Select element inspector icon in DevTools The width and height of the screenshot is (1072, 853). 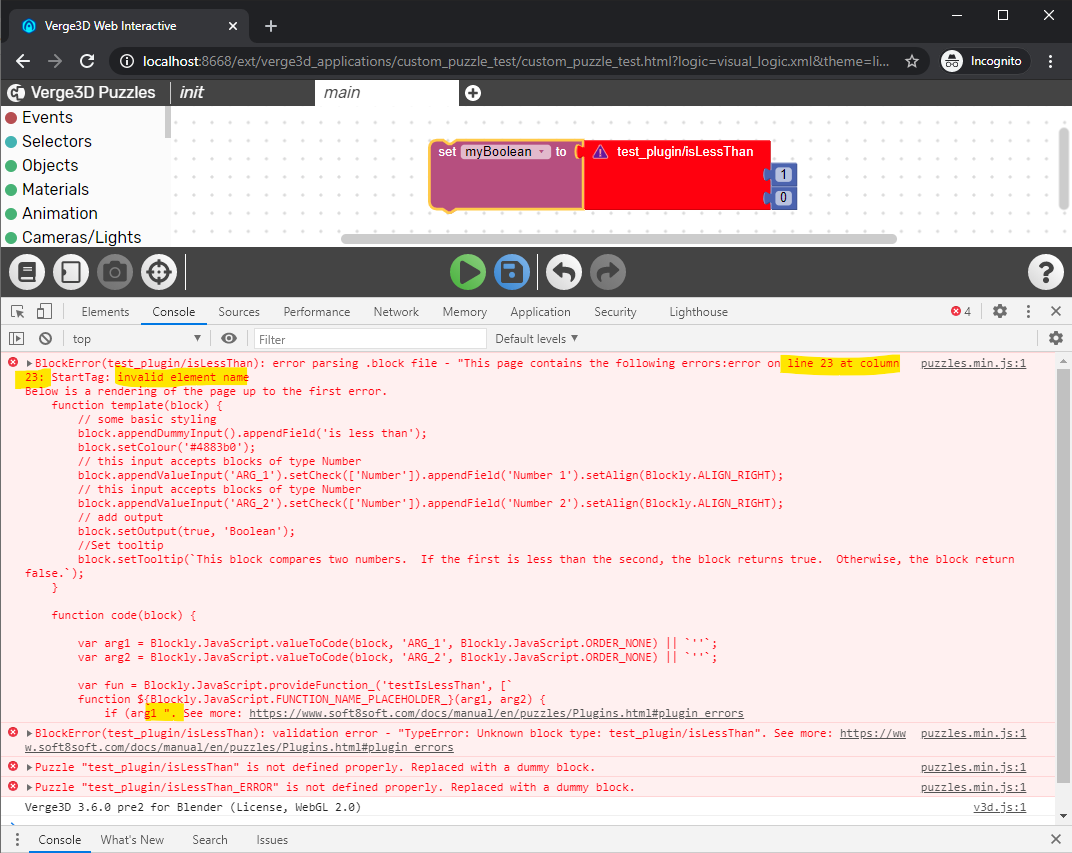(18, 312)
